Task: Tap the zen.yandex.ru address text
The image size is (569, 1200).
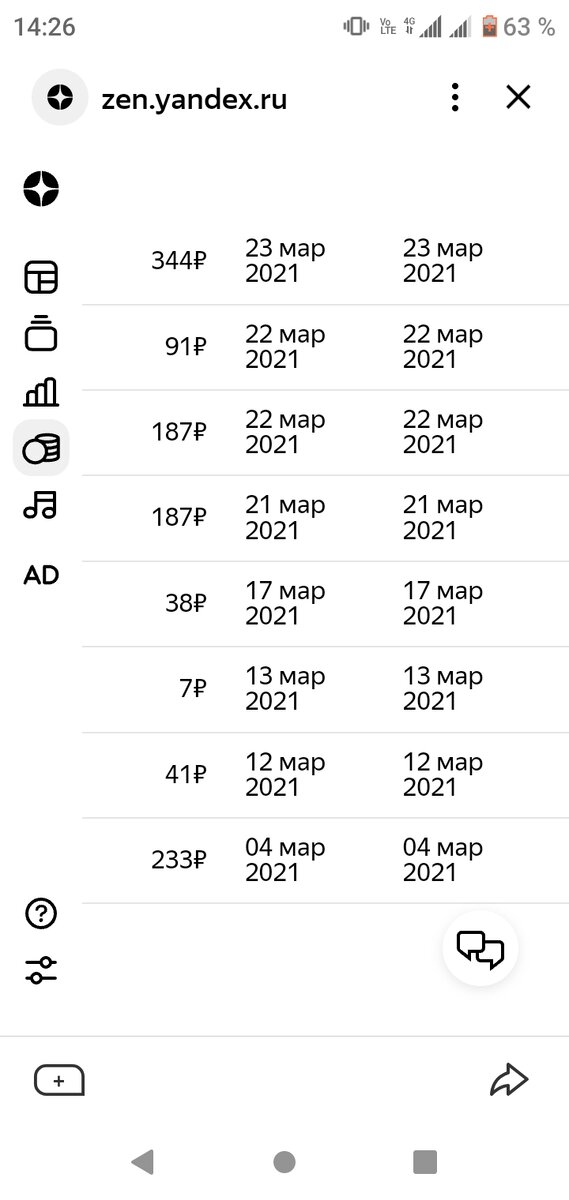Action: pyautogui.click(x=194, y=98)
